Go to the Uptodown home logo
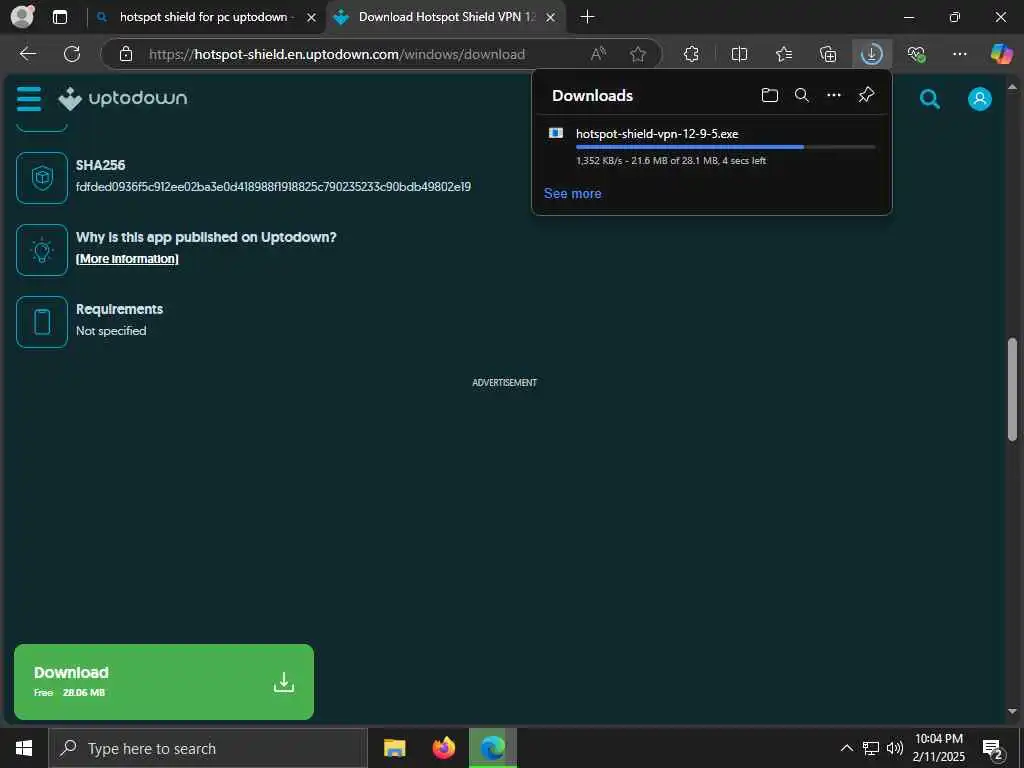 (x=123, y=99)
